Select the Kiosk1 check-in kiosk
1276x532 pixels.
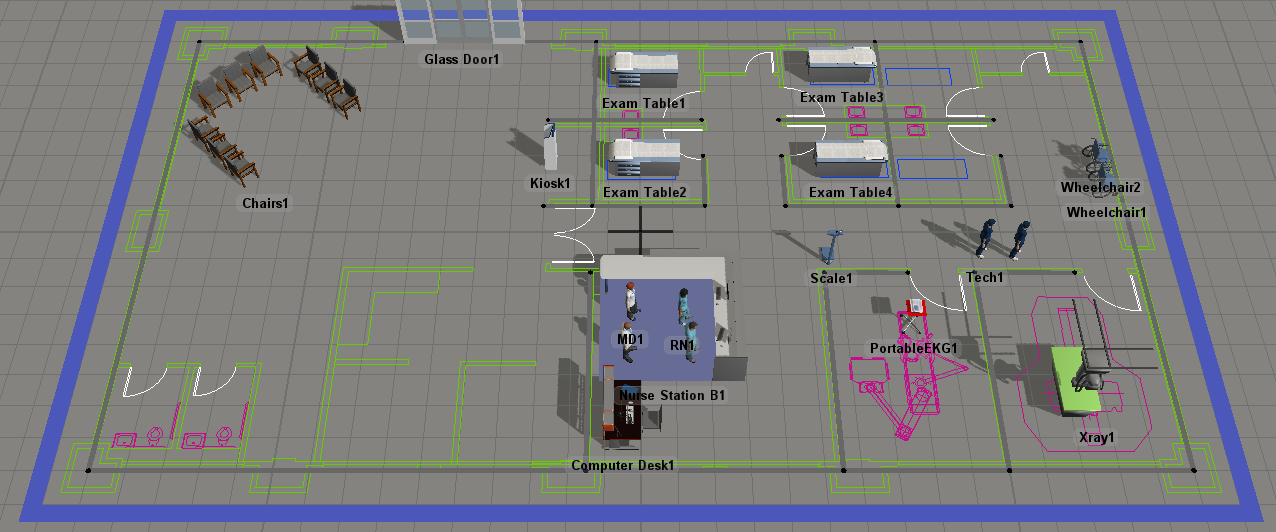550,148
